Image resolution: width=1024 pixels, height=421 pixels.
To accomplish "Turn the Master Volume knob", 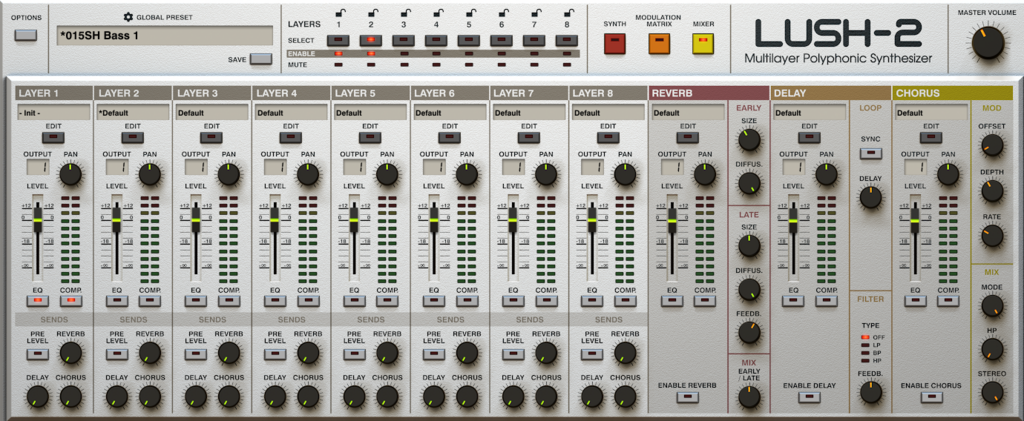I will 987,44.
